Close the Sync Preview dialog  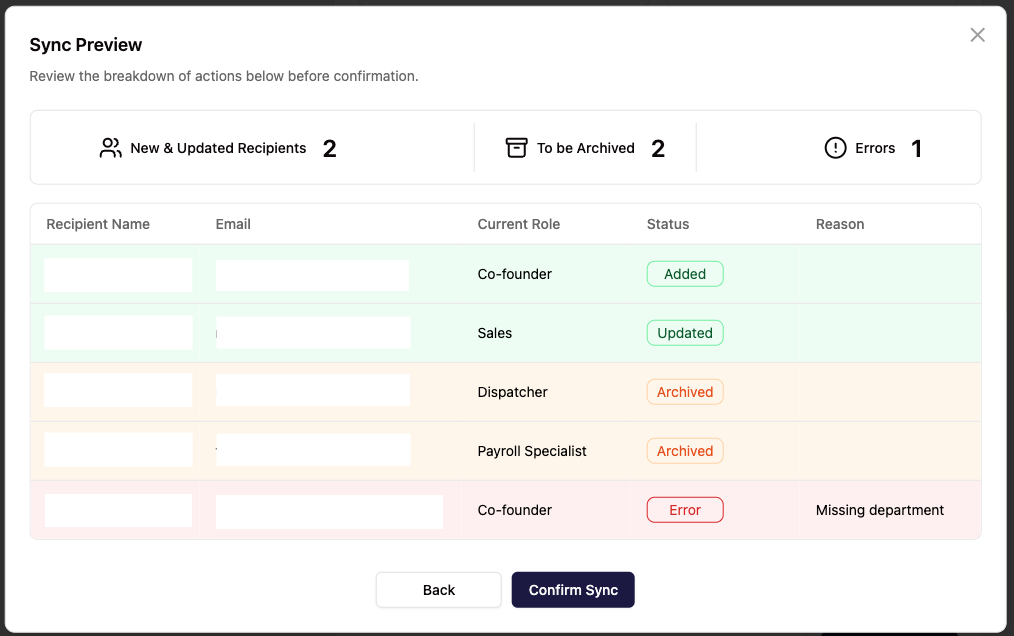(x=977, y=35)
